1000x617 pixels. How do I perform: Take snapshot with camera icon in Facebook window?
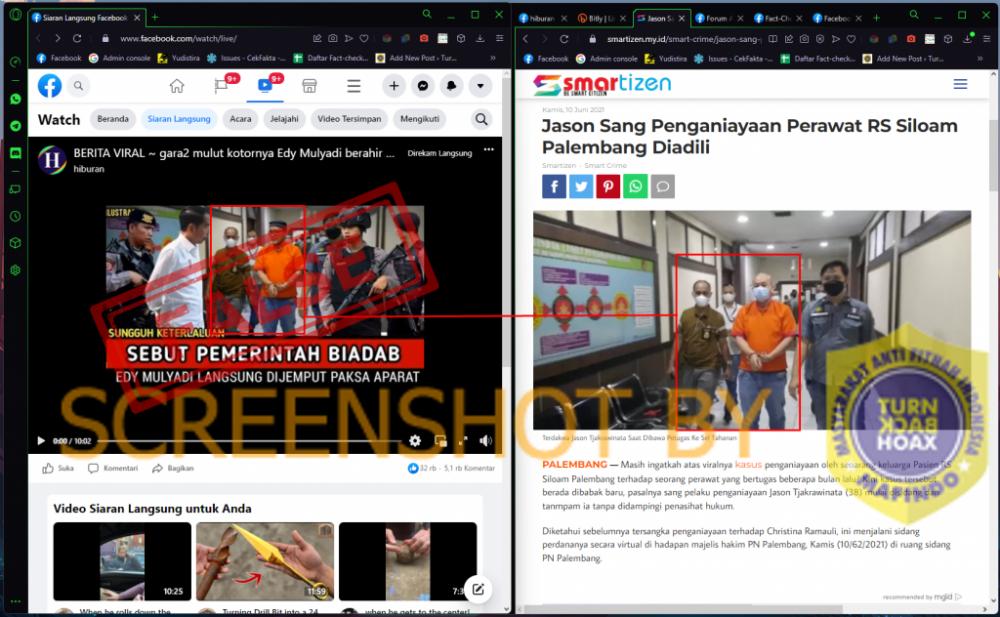point(333,38)
